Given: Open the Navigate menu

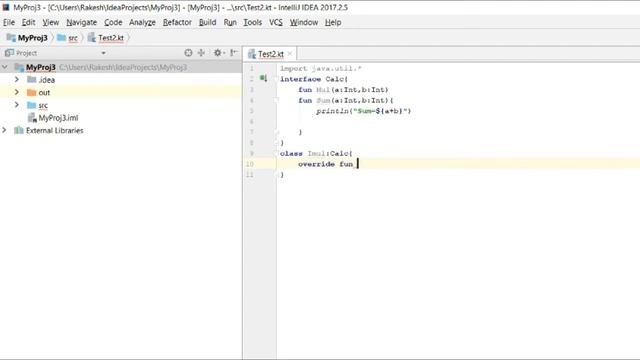Looking at the screenshot, I should (82, 22).
